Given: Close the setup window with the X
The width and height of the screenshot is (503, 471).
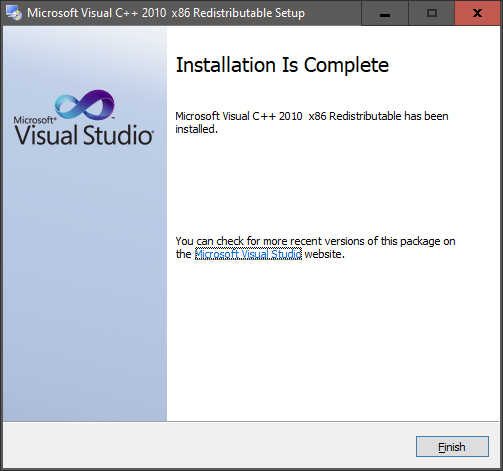Looking at the screenshot, I should (x=477, y=13).
